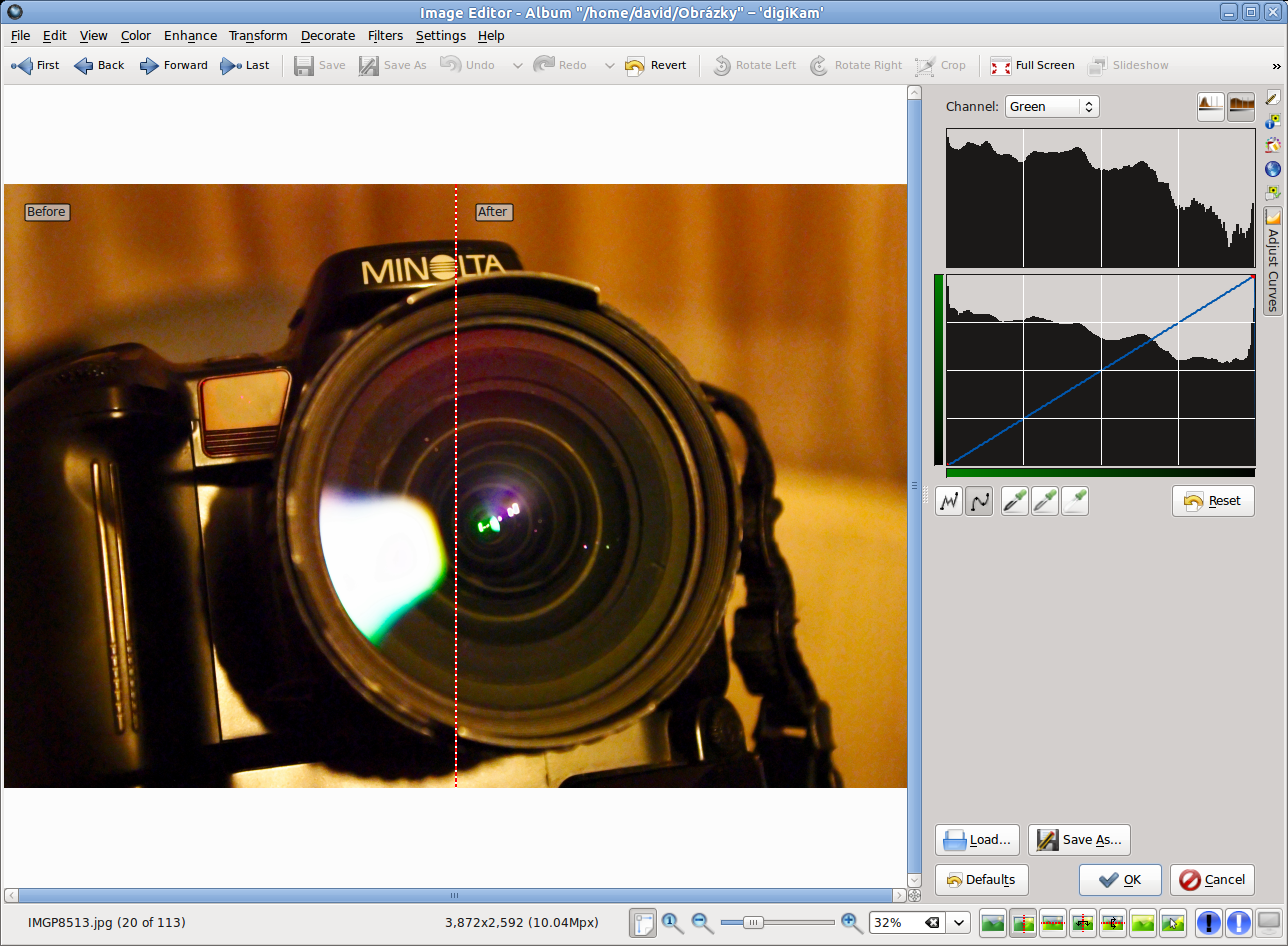Cancel the curves adjustment
Screen dimensions: 1288x946
pyautogui.click(x=1212, y=880)
